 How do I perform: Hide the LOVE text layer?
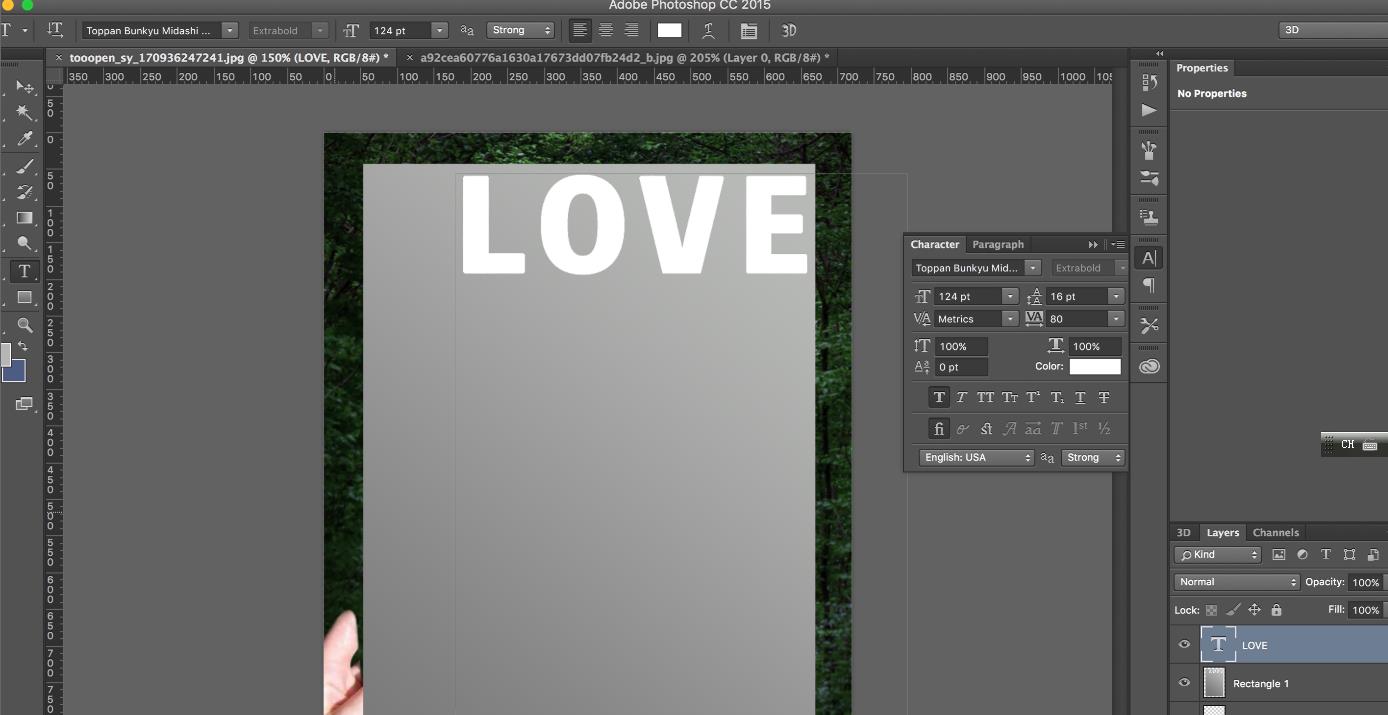[x=1184, y=645]
